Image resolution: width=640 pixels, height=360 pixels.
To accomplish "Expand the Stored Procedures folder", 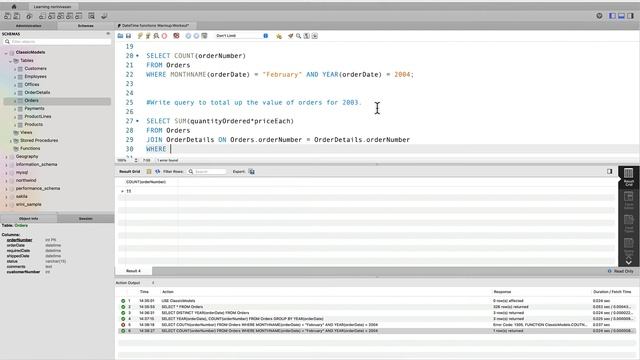I will click(10, 141).
